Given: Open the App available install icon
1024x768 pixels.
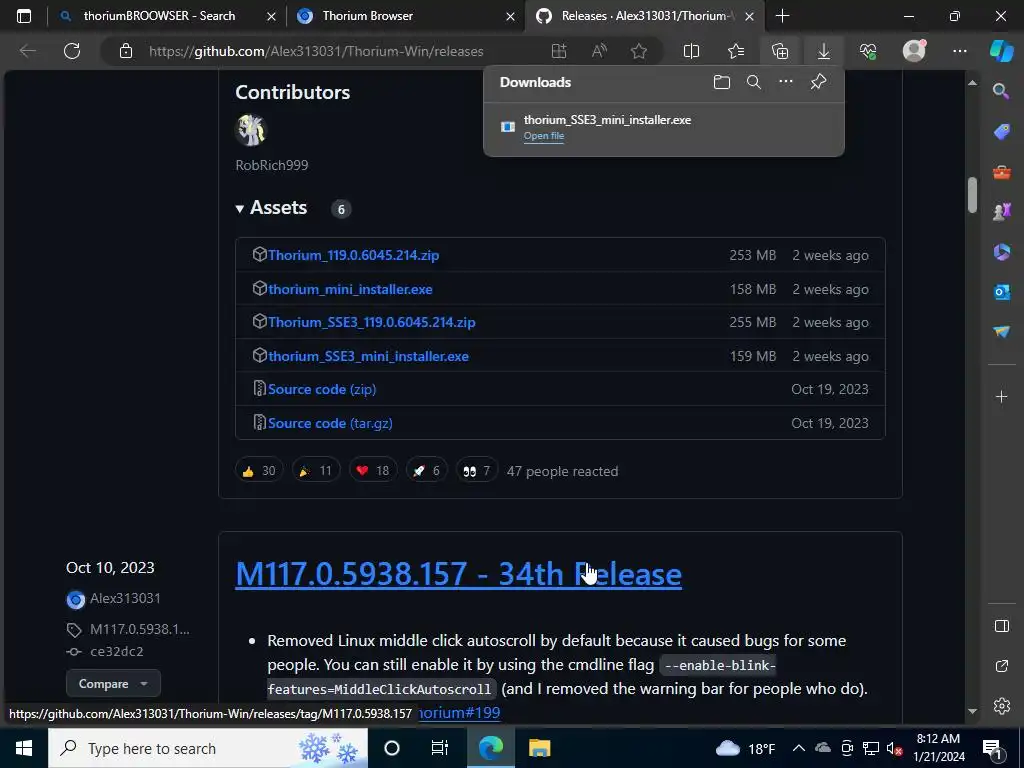Looking at the screenshot, I should point(559,51).
